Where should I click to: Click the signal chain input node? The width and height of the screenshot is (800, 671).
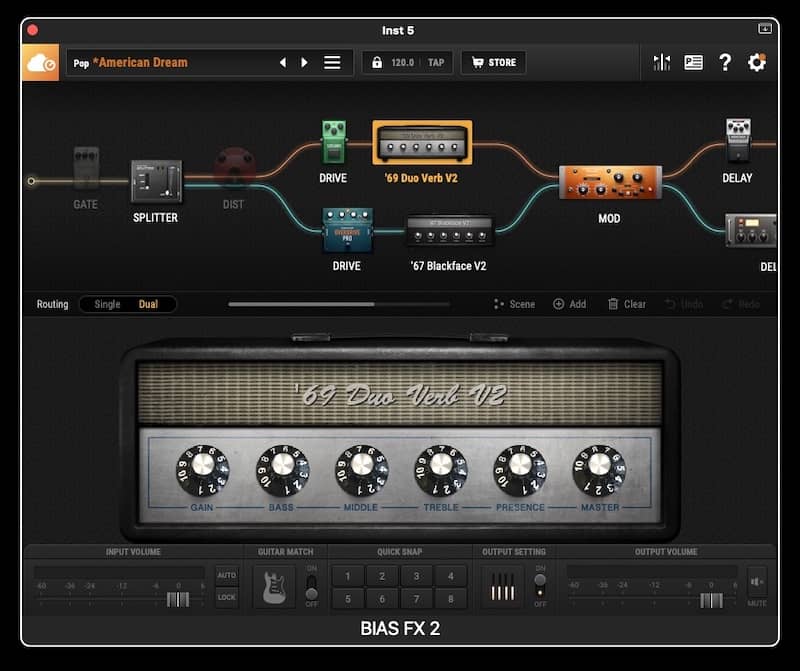coord(31,181)
